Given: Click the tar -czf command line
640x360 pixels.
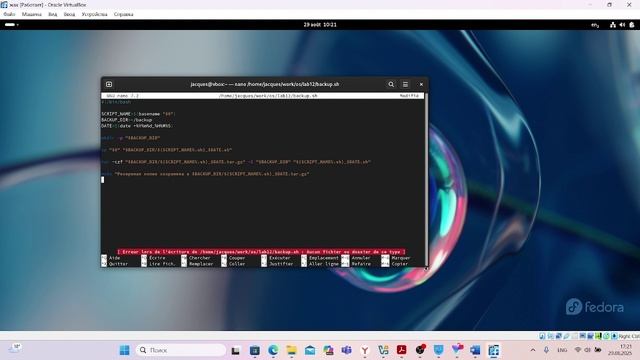Looking at the screenshot, I should point(236,162).
